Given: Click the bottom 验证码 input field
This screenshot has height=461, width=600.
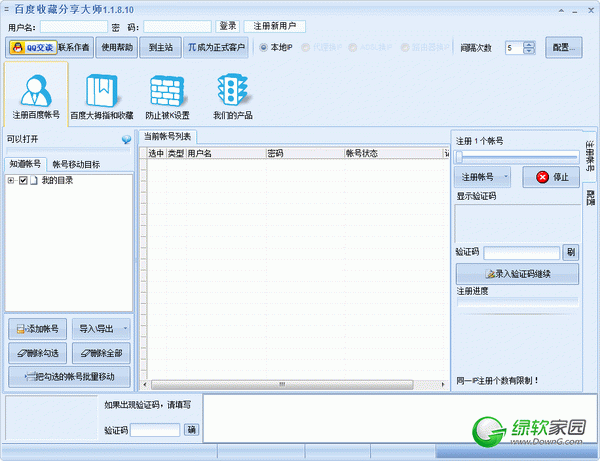Looking at the screenshot, I should [x=155, y=430].
